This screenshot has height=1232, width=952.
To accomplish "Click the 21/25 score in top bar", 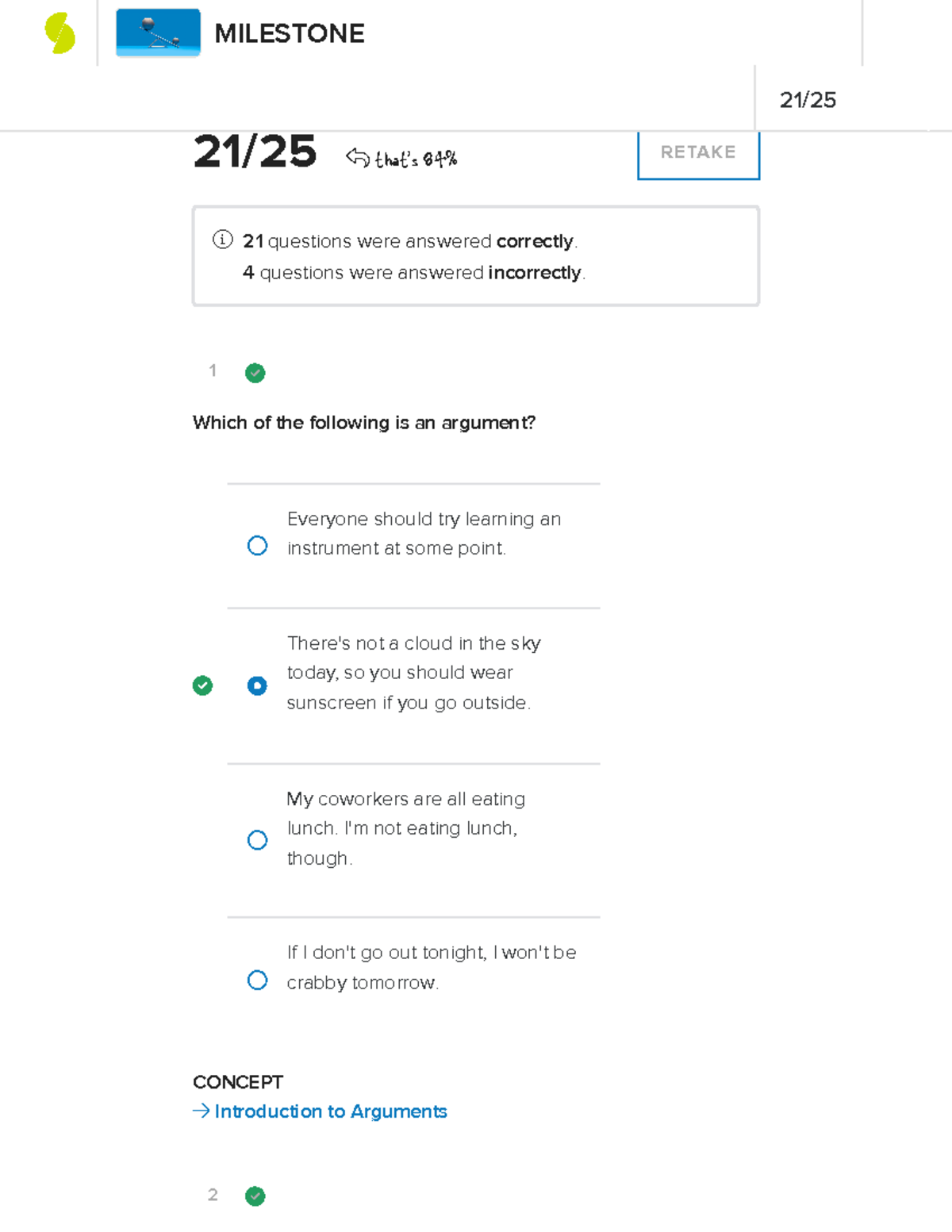I will pyautogui.click(x=808, y=100).
